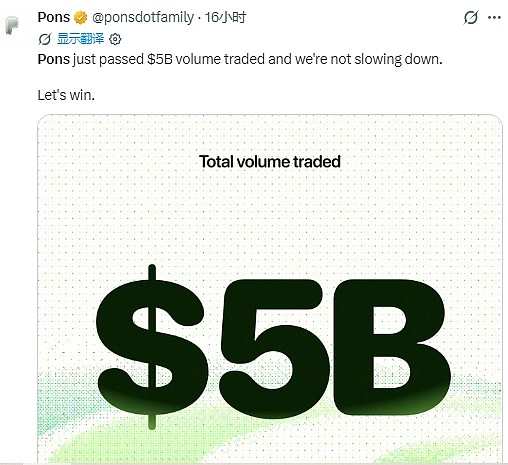This screenshot has width=508, height=465.
Task: Click bold Pons word in tweet body
Action: click(54, 59)
